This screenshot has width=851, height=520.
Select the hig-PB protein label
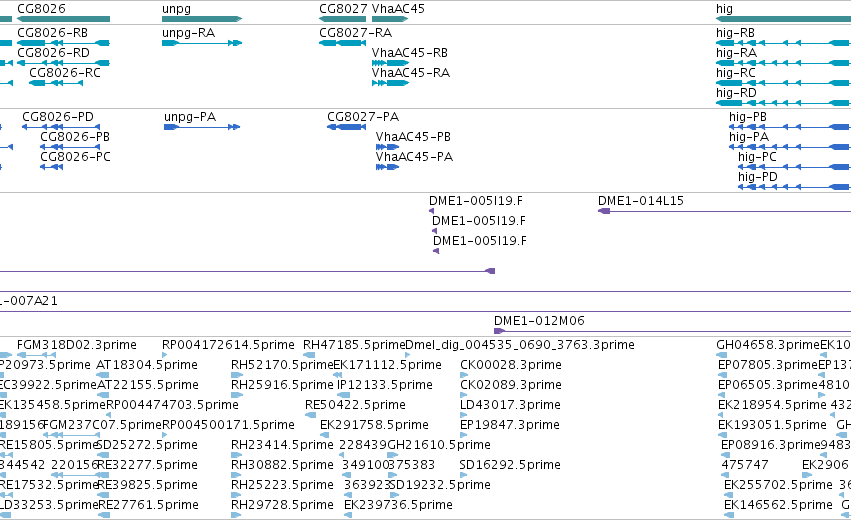(748, 117)
